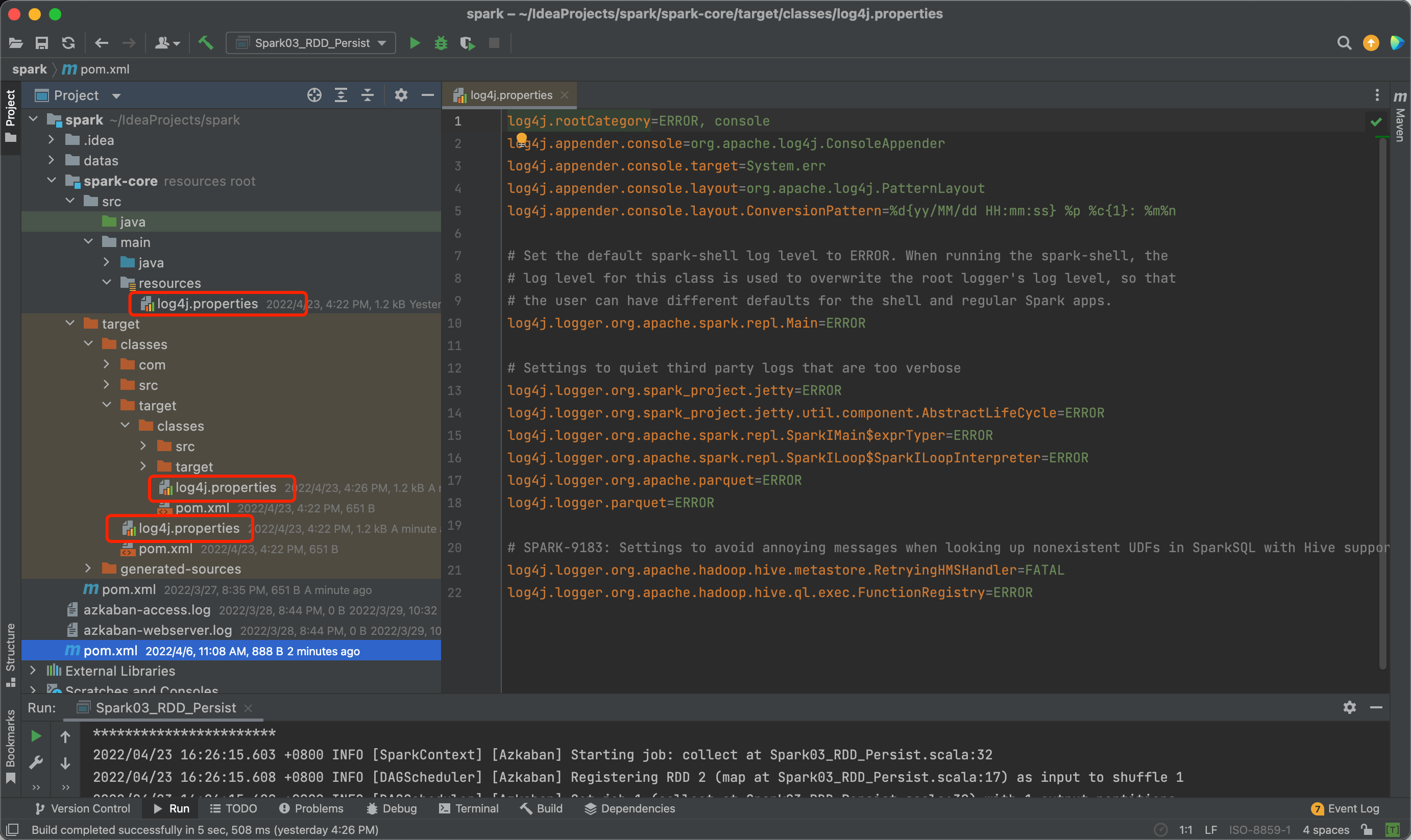The width and height of the screenshot is (1411, 840).
Task: Navigate forward with the right arrow
Action: pyautogui.click(x=129, y=43)
